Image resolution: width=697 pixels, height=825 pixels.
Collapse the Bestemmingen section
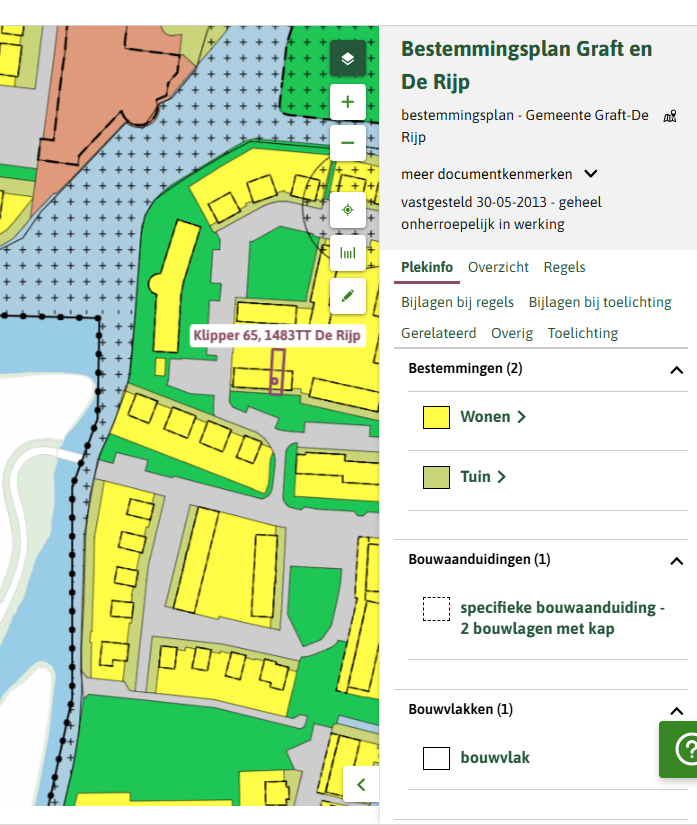tap(676, 370)
